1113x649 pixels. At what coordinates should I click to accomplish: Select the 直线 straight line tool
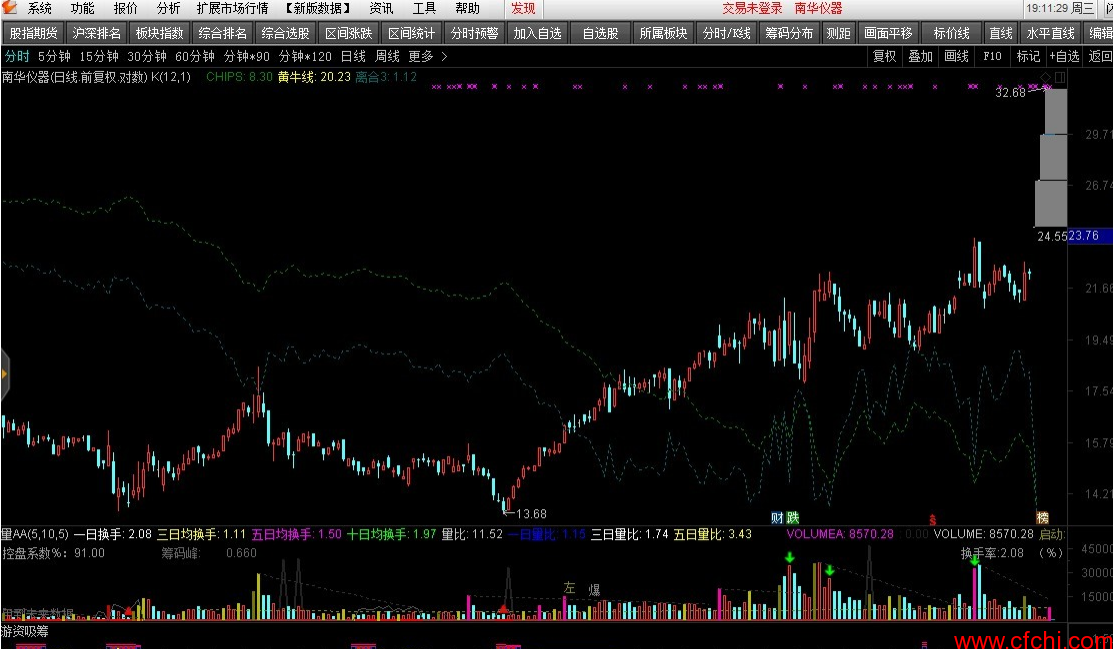pyautogui.click(x=1000, y=31)
